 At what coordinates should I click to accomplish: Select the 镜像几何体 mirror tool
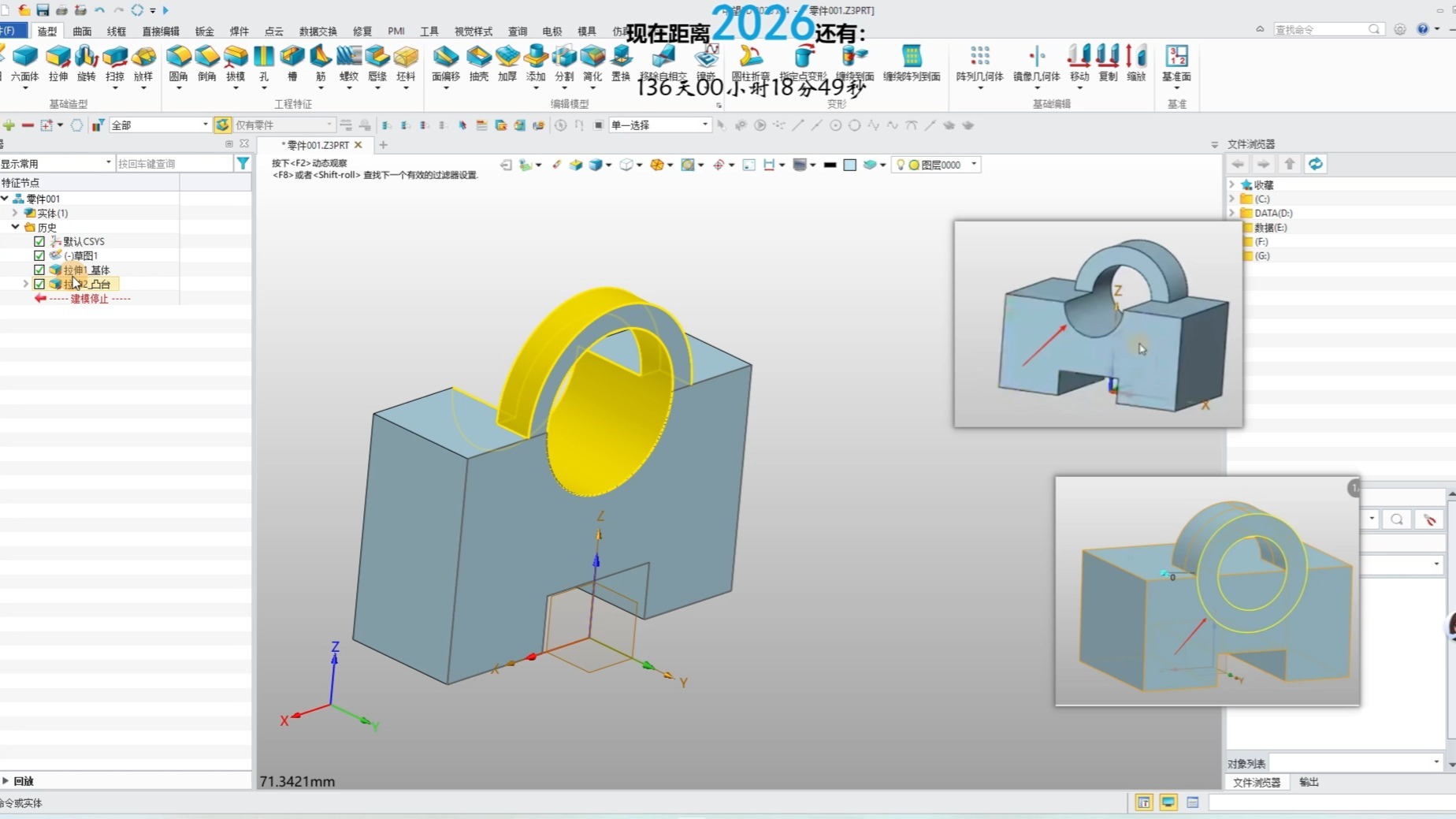point(1037,63)
